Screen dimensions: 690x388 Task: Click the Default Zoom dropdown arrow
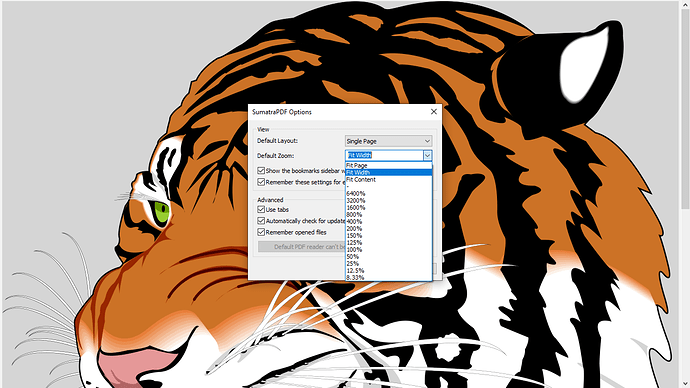tap(427, 155)
